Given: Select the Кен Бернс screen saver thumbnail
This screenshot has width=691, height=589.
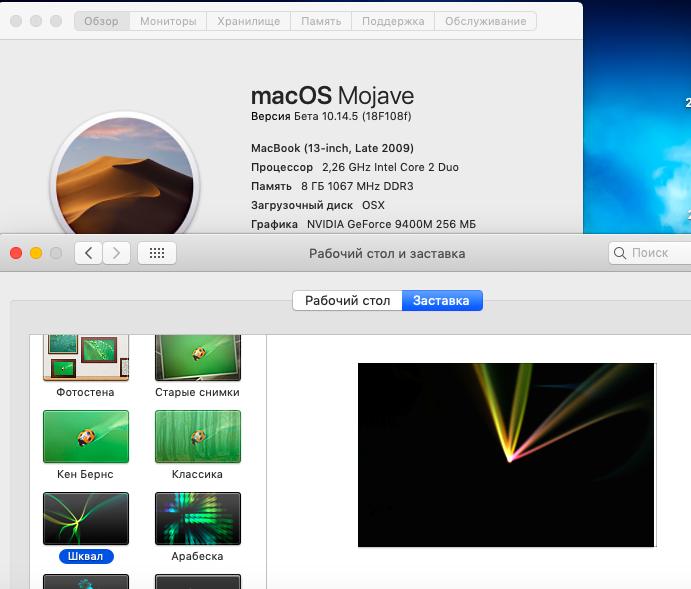Looking at the screenshot, I should tap(86, 437).
